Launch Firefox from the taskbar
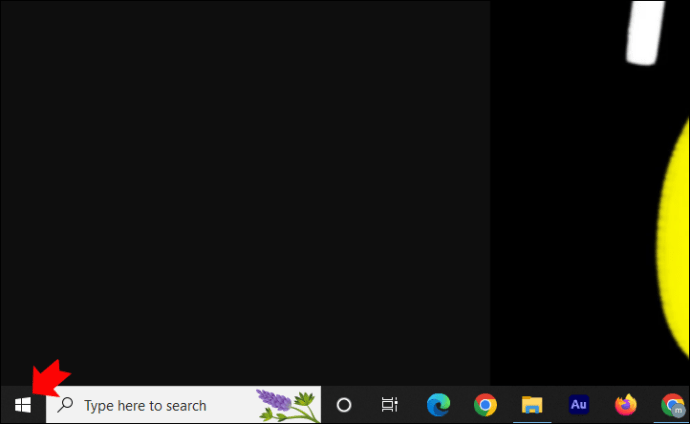 point(625,405)
